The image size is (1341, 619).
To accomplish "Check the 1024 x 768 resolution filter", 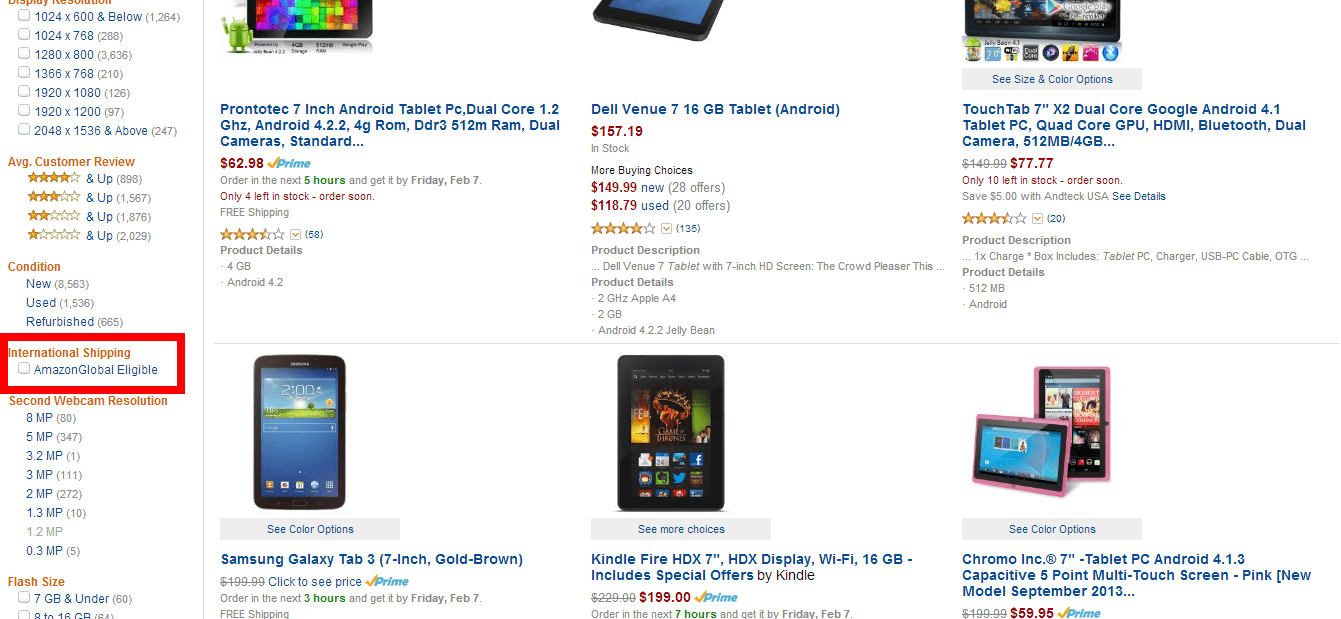I will 22,35.
